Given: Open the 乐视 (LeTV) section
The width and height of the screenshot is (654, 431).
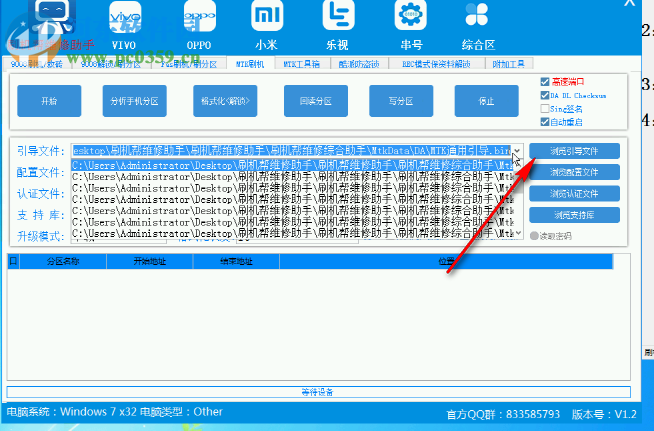Looking at the screenshot, I should (x=338, y=25).
